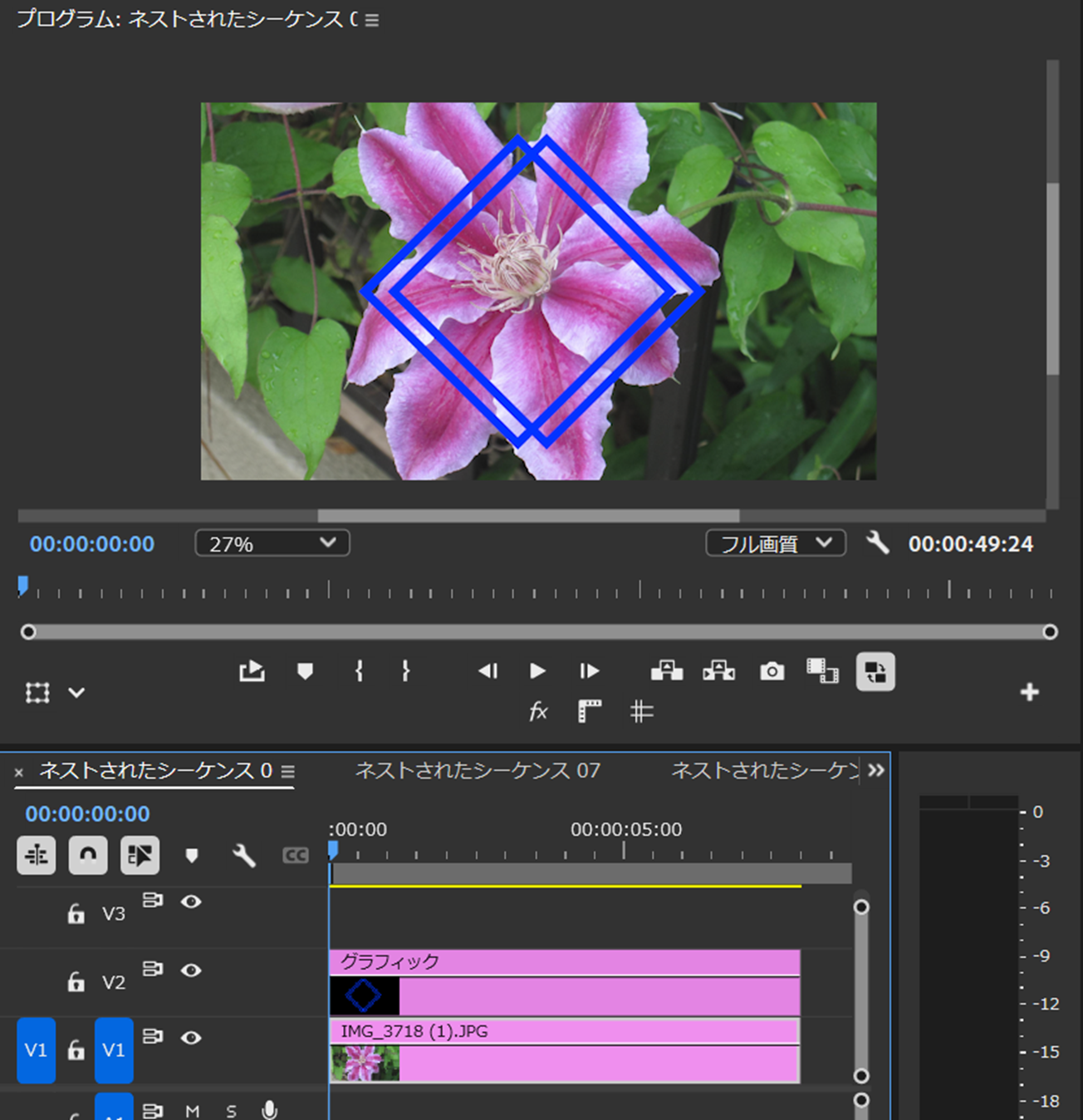The width and height of the screenshot is (1083, 1120).
Task: Open Captions settings with the CC button
Action: [x=296, y=855]
